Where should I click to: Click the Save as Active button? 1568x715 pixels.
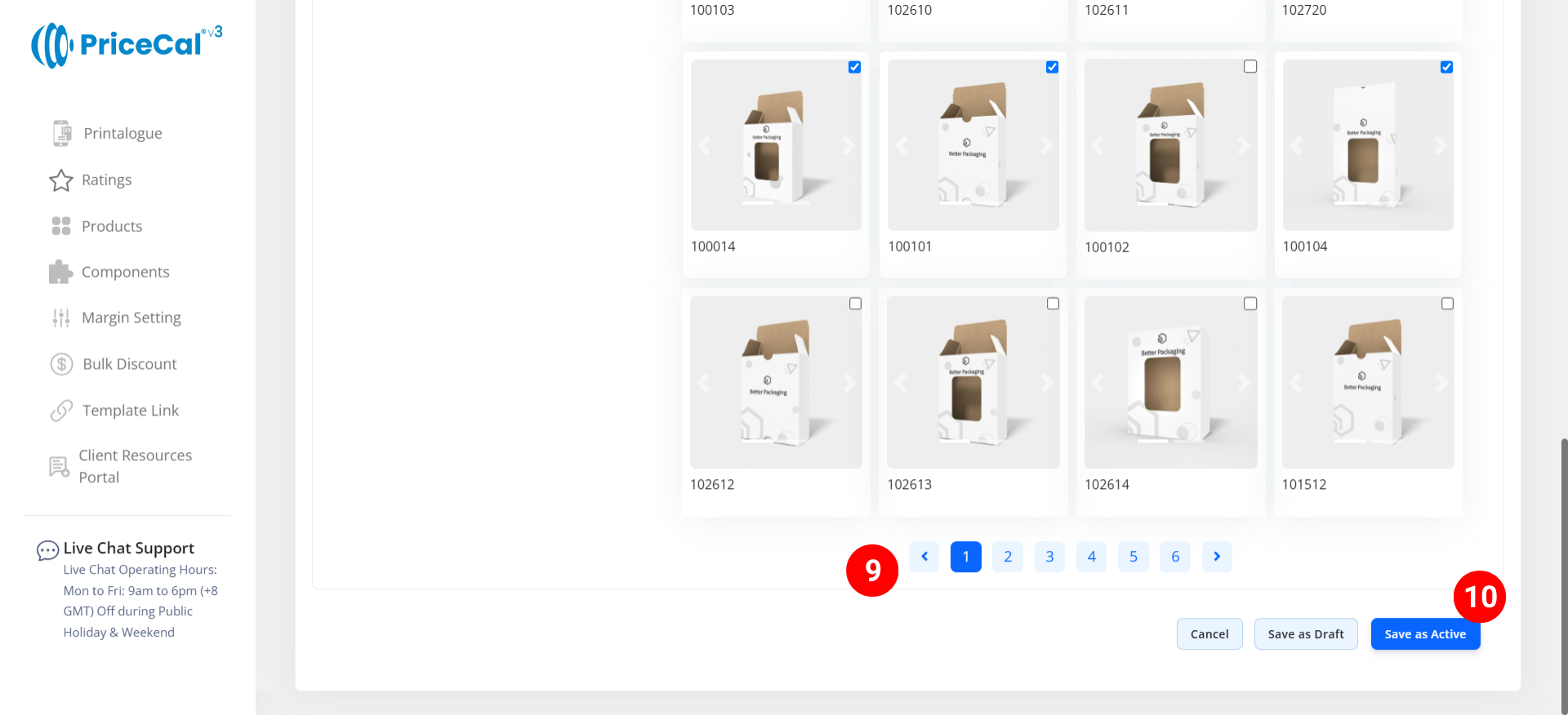pyautogui.click(x=1424, y=634)
